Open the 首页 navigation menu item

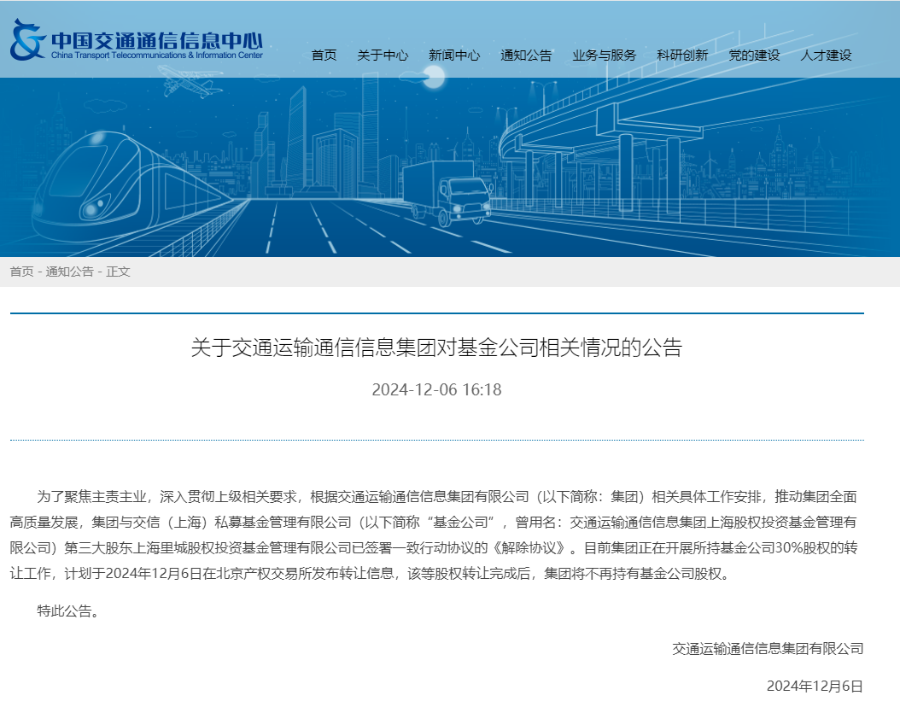(324, 55)
